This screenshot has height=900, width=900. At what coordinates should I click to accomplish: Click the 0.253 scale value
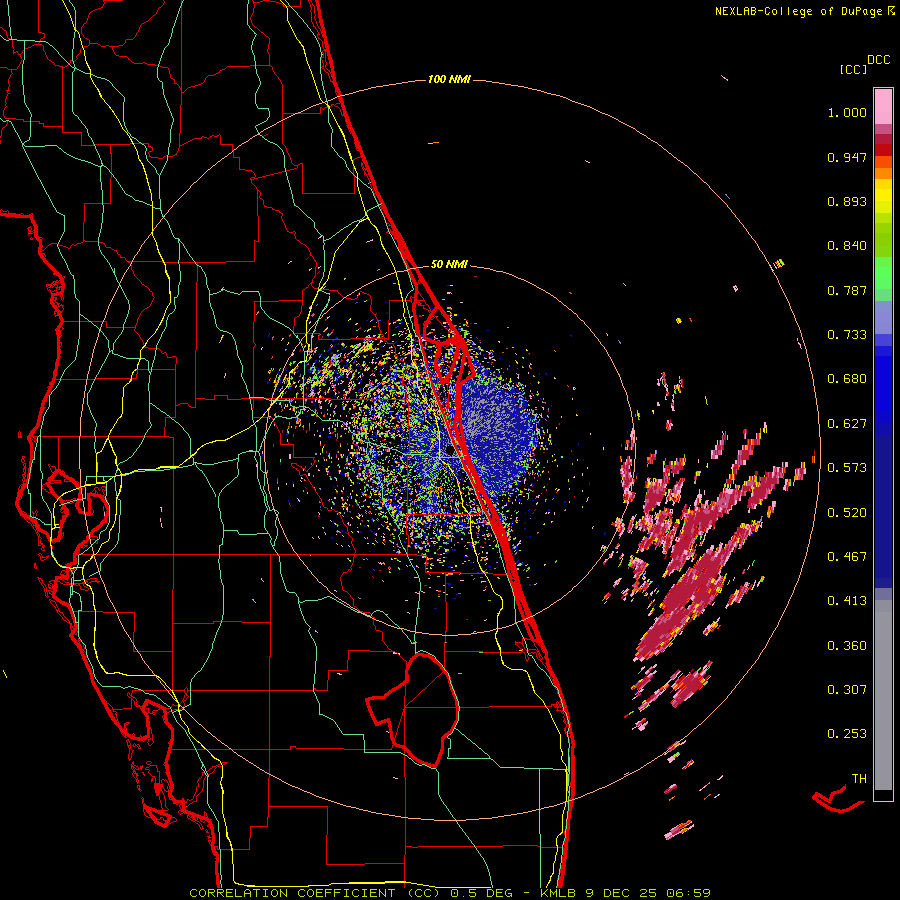click(x=847, y=734)
